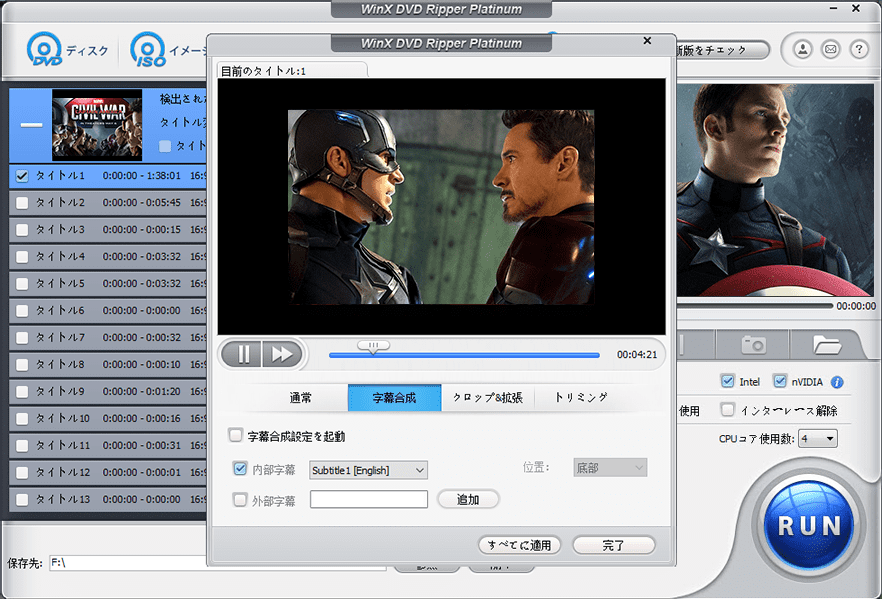The image size is (882, 599).
Task: Toggle nVIDIA hardware acceleration checkbox
Action: tap(780, 381)
